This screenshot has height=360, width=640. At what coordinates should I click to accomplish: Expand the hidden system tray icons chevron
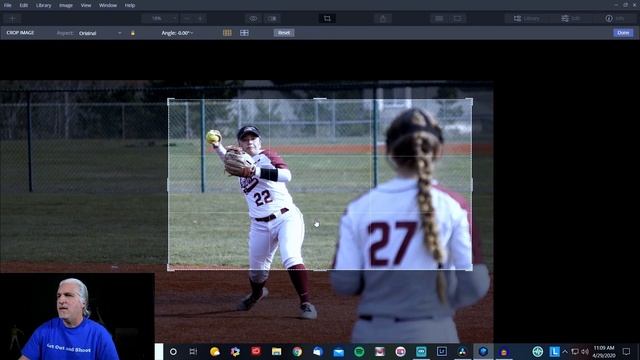pyautogui.click(x=565, y=351)
